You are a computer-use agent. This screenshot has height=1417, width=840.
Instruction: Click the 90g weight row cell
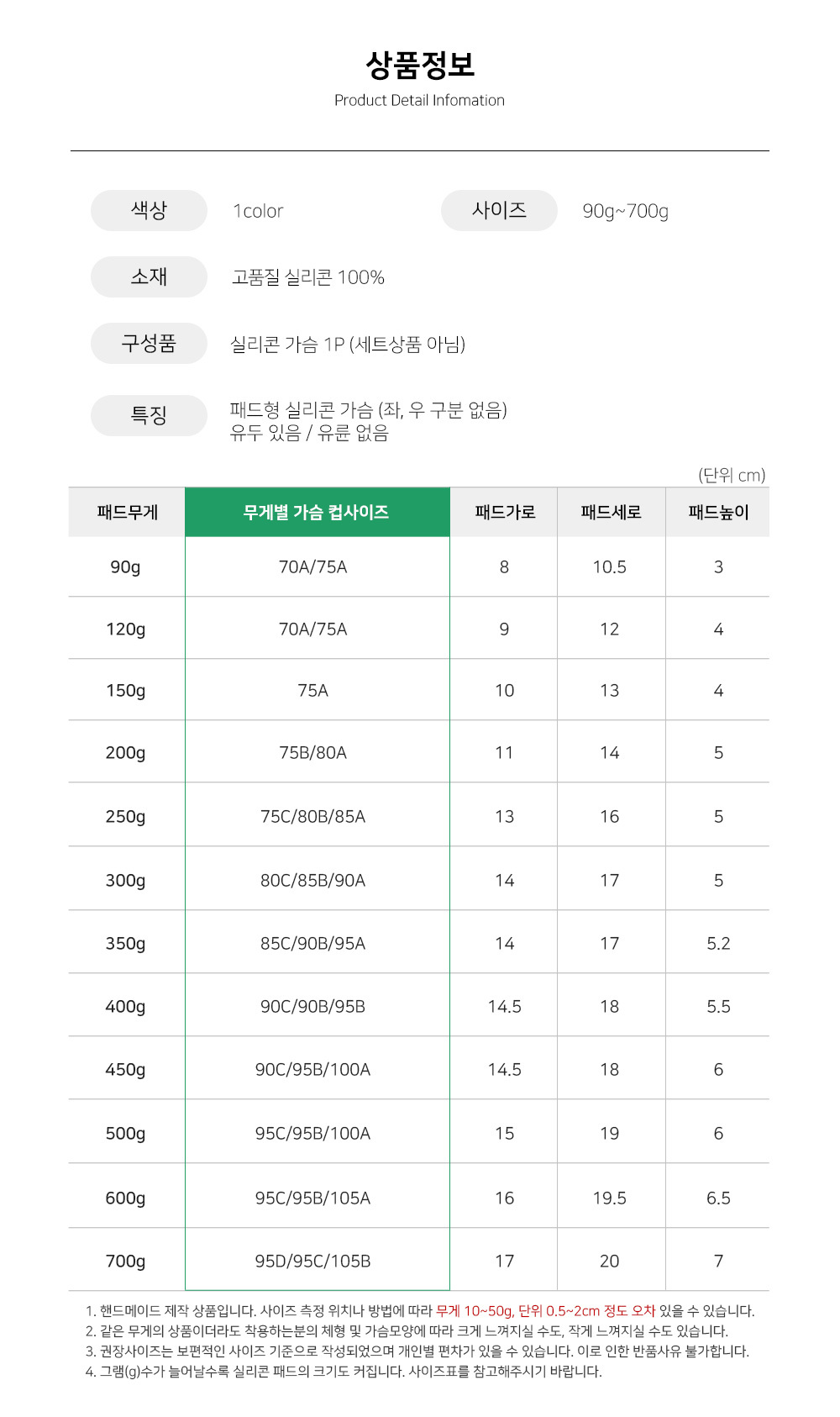click(126, 567)
